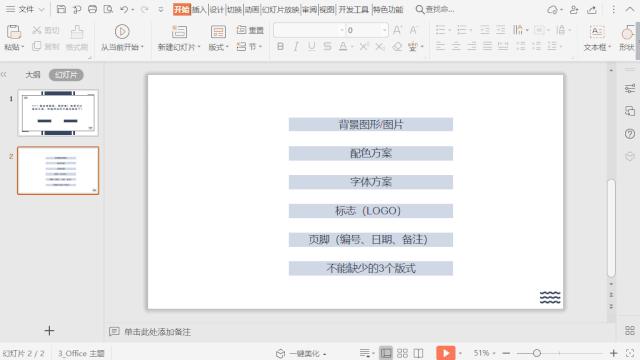The width and height of the screenshot is (640, 360).
Task: Switch to the 插入 ribbon tab
Action: click(x=199, y=9)
